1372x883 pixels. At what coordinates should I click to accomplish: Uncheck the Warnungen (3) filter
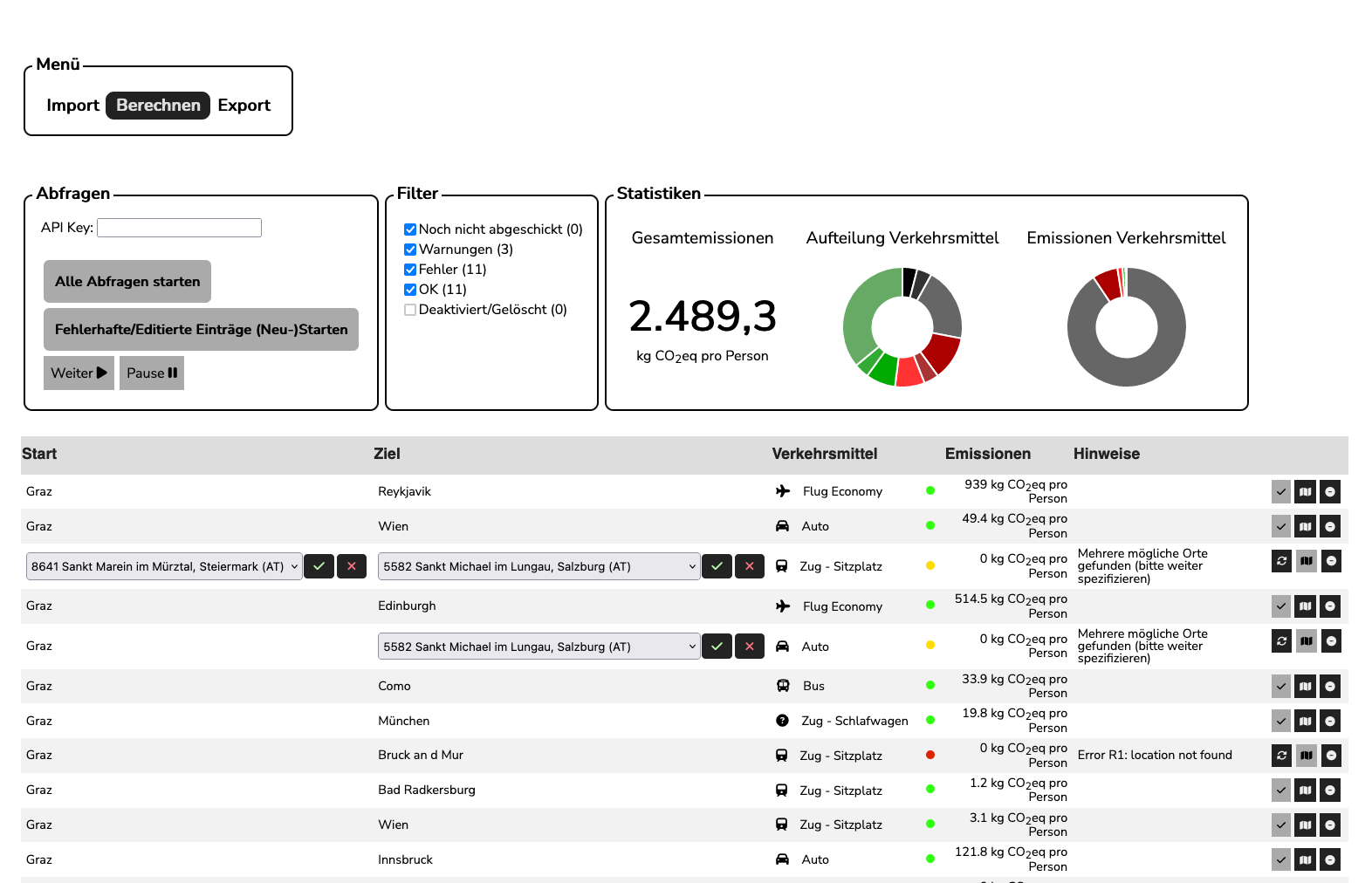pos(410,250)
